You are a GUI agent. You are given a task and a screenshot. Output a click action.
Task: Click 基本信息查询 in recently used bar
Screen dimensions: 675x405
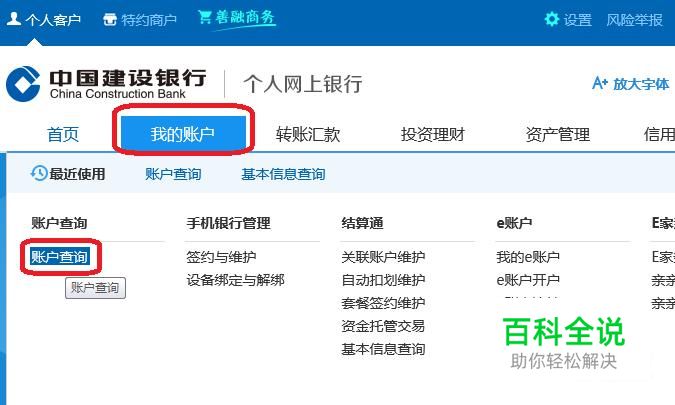[x=283, y=174]
